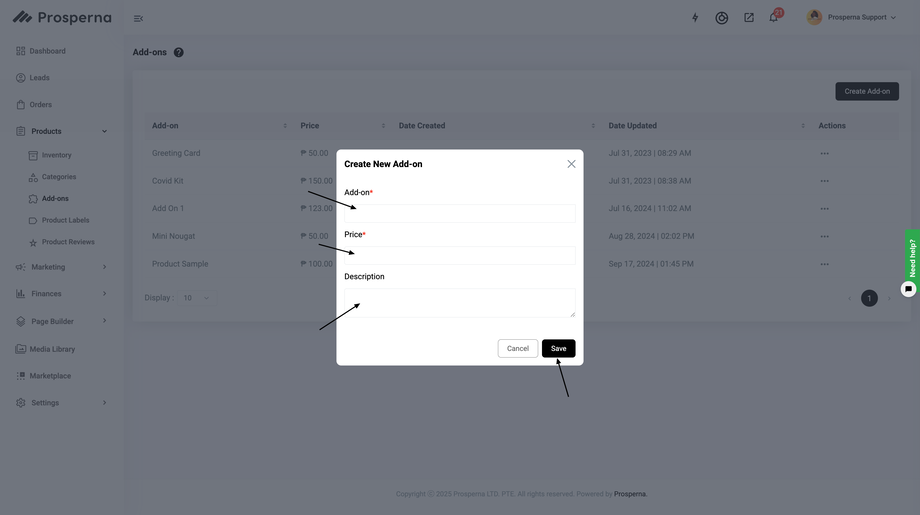Click the external link icon in header
920x515 pixels.
click(x=748, y=18)
